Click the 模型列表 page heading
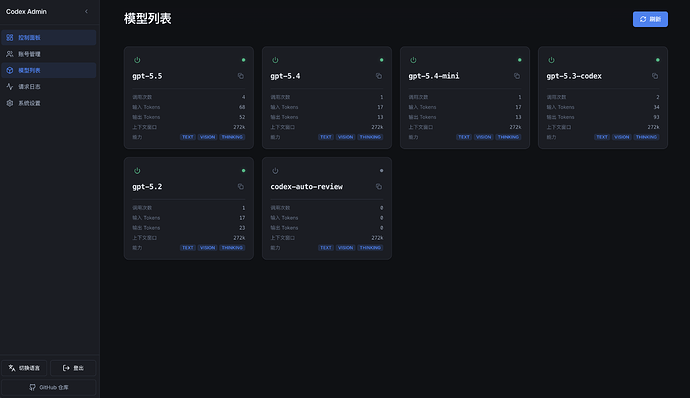The width and height of the screenshot is (690, 398). click(x=147, y=18)
